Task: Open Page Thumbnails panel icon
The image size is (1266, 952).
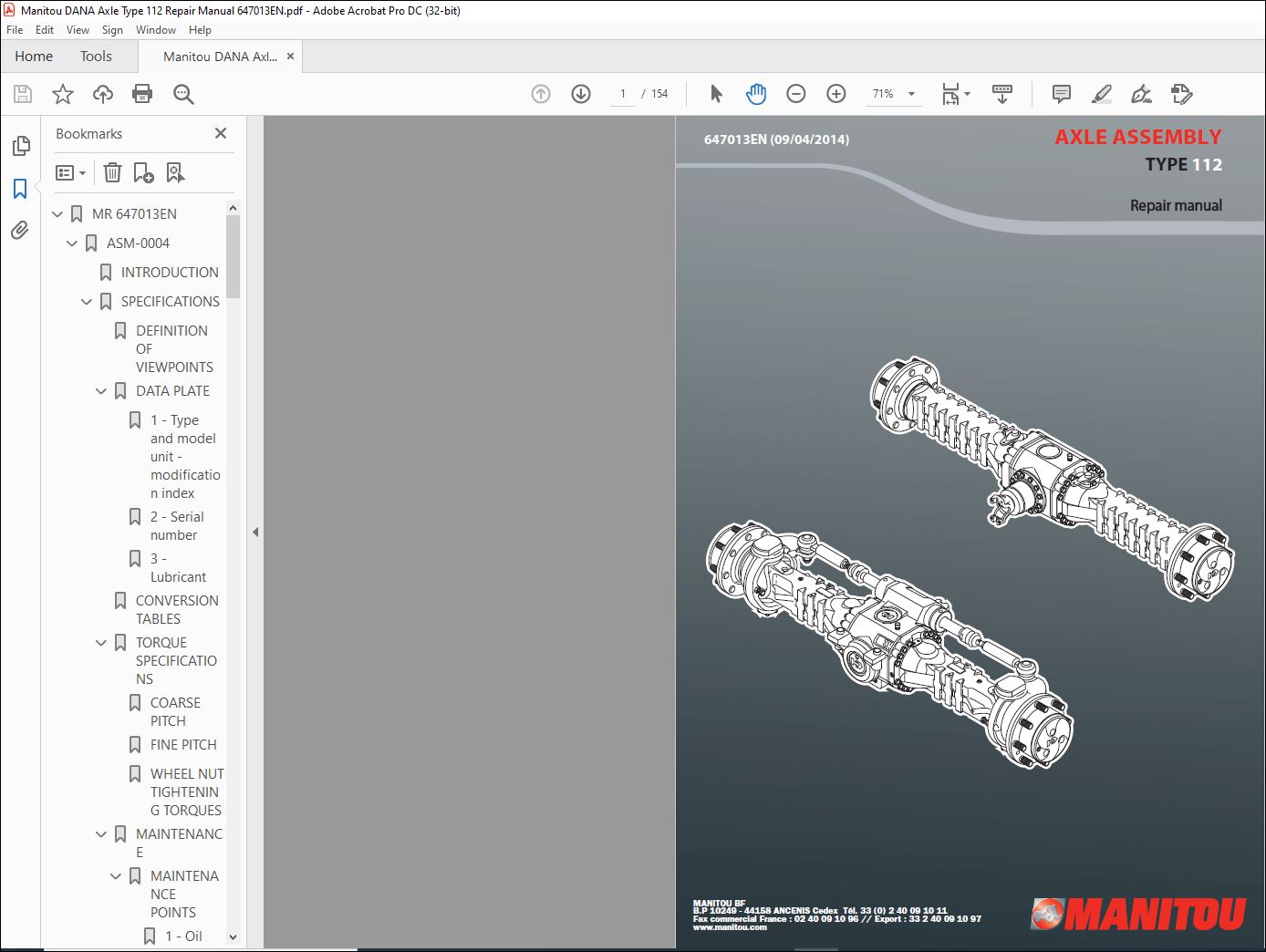Action: coord(20,146)
